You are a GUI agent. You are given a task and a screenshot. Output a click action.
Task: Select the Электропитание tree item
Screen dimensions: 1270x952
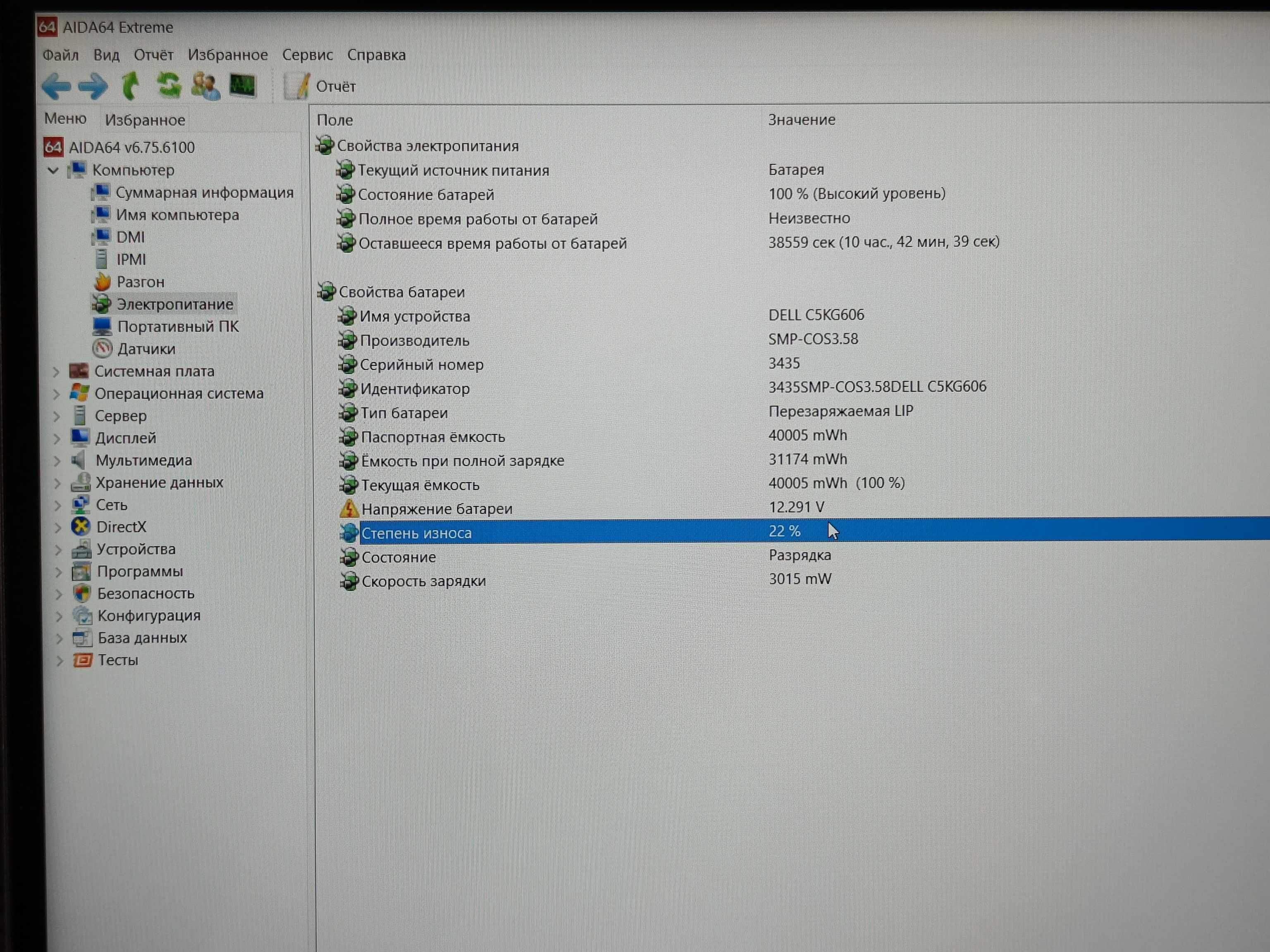click(175, 304)
